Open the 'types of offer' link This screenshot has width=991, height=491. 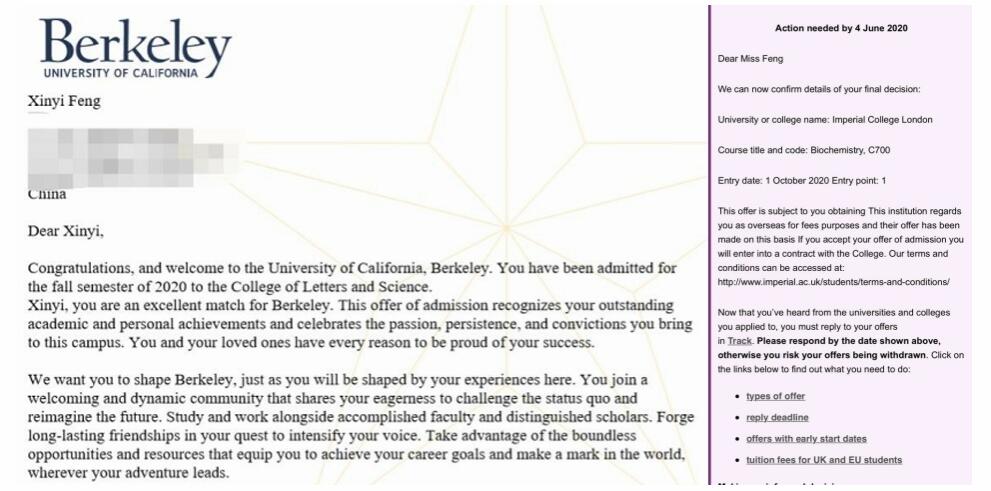coord(775,396)
